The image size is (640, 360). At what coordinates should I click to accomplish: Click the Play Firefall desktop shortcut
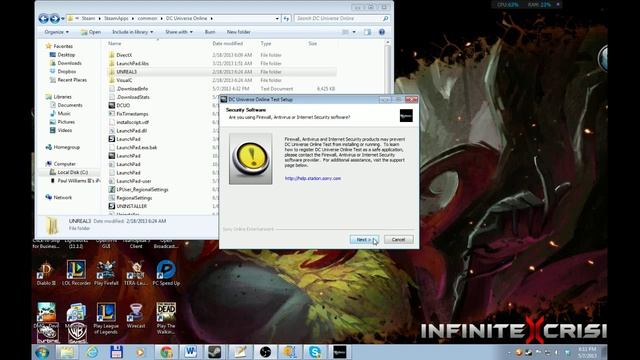(x=106, y=273)
